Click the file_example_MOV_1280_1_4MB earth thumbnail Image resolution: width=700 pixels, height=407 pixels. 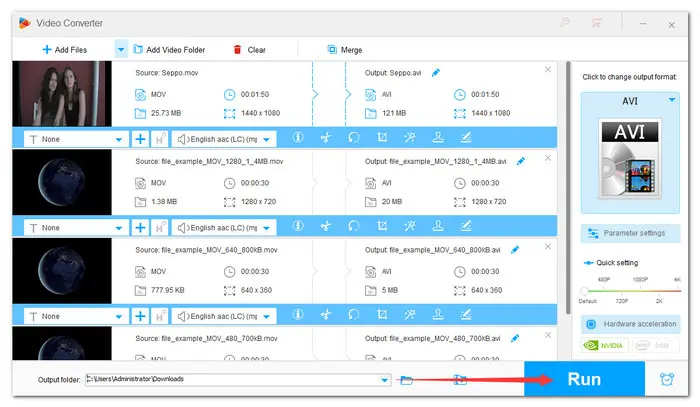[62, 182]
